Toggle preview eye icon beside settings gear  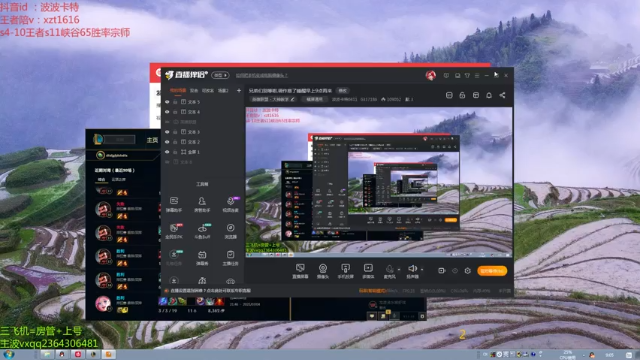click(455, 271)
